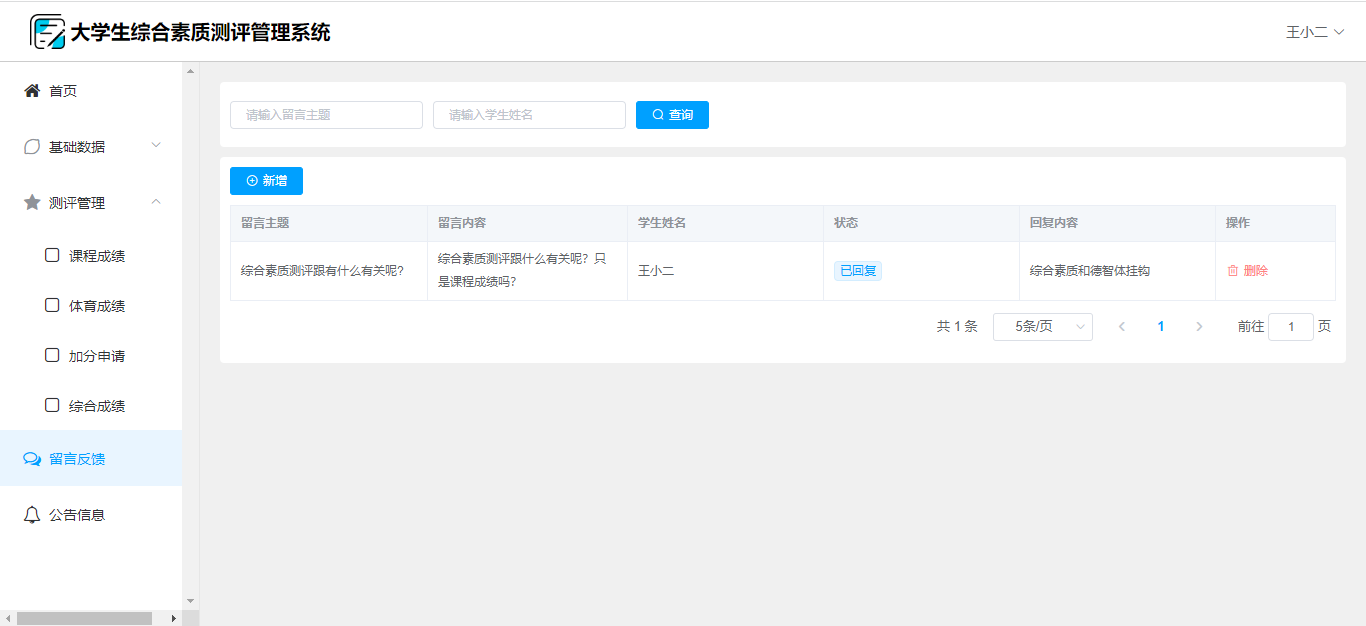Image resolution: width=1366 pixels, height=626 pixels.
Task: Click the bell icon for 公告信息
Action: [x=32, y=515]
